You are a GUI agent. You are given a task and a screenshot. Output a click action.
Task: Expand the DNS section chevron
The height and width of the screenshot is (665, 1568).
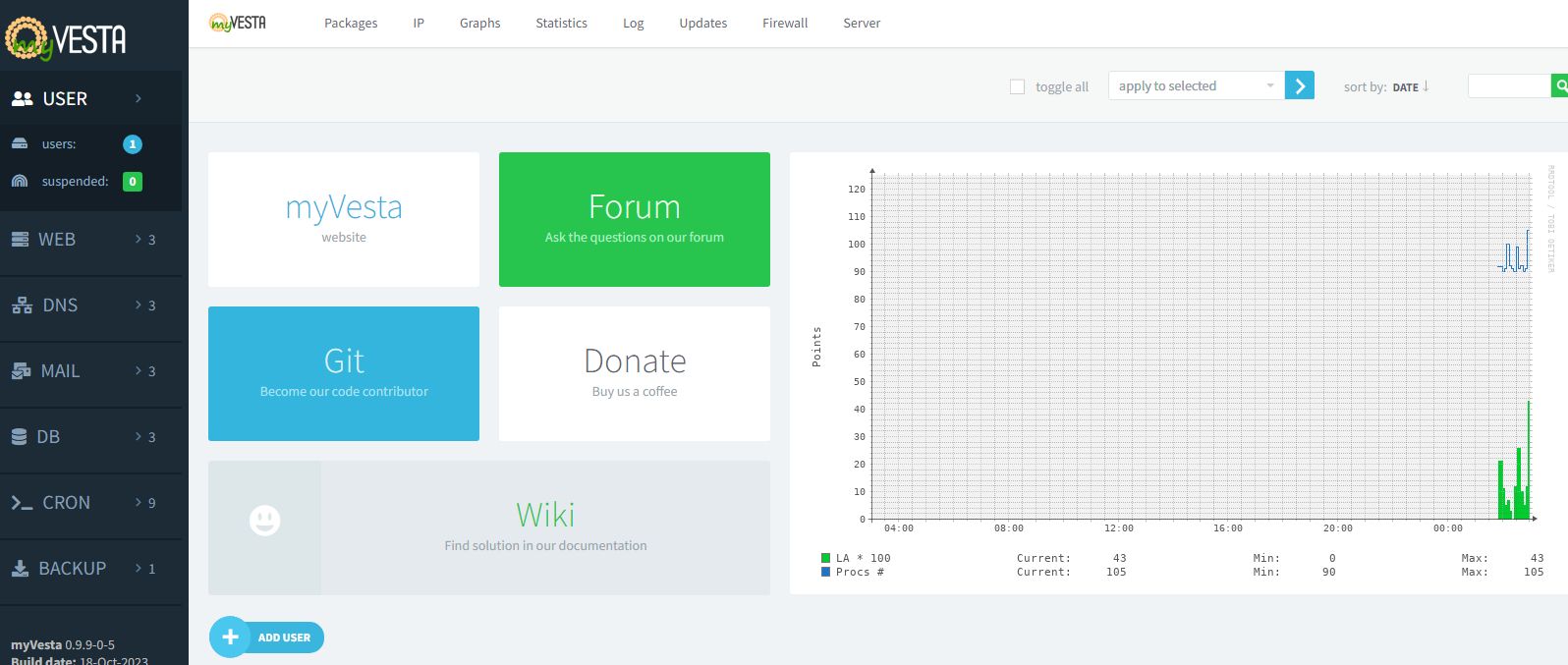(139, 305)
